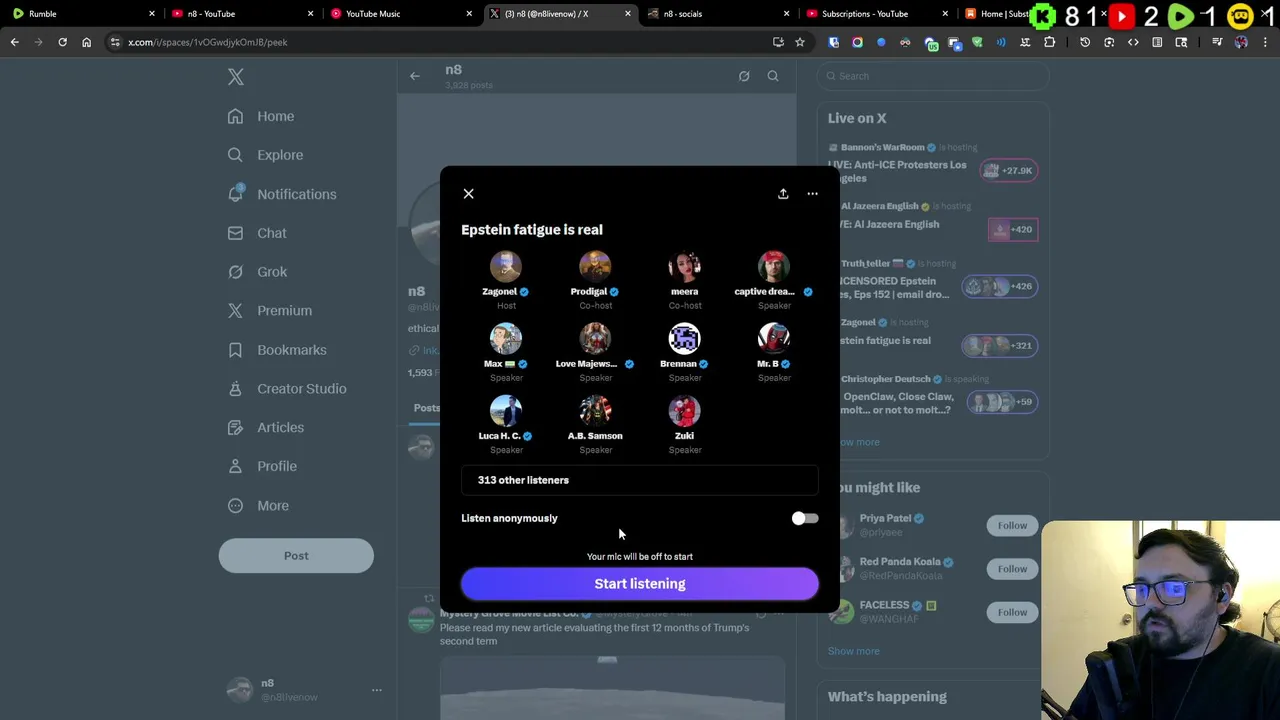Click browser forward button
Image resolution: width=1280 pixels, height=720 pixels.
tap(38, 42)
